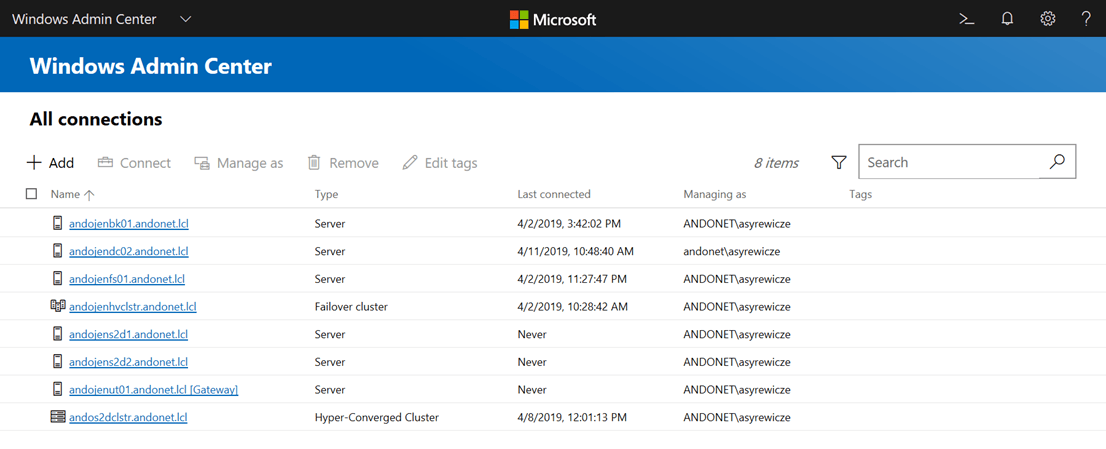Sort by the Type column header

[326, 195]
